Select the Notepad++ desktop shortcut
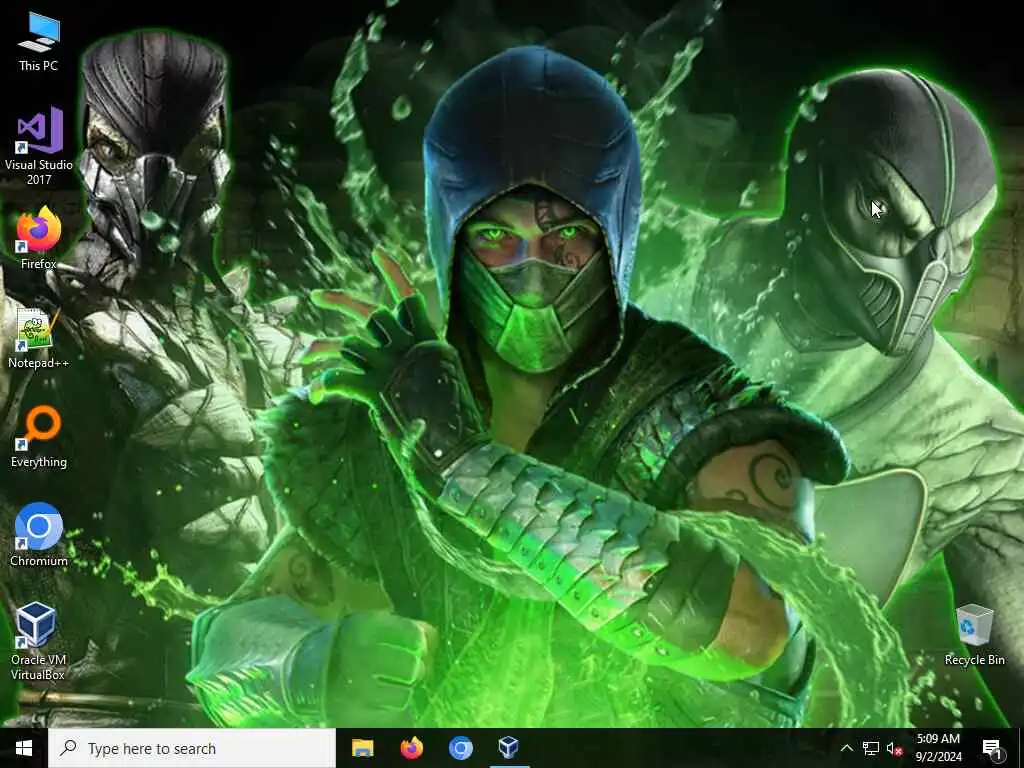 (x=39, y=338)
